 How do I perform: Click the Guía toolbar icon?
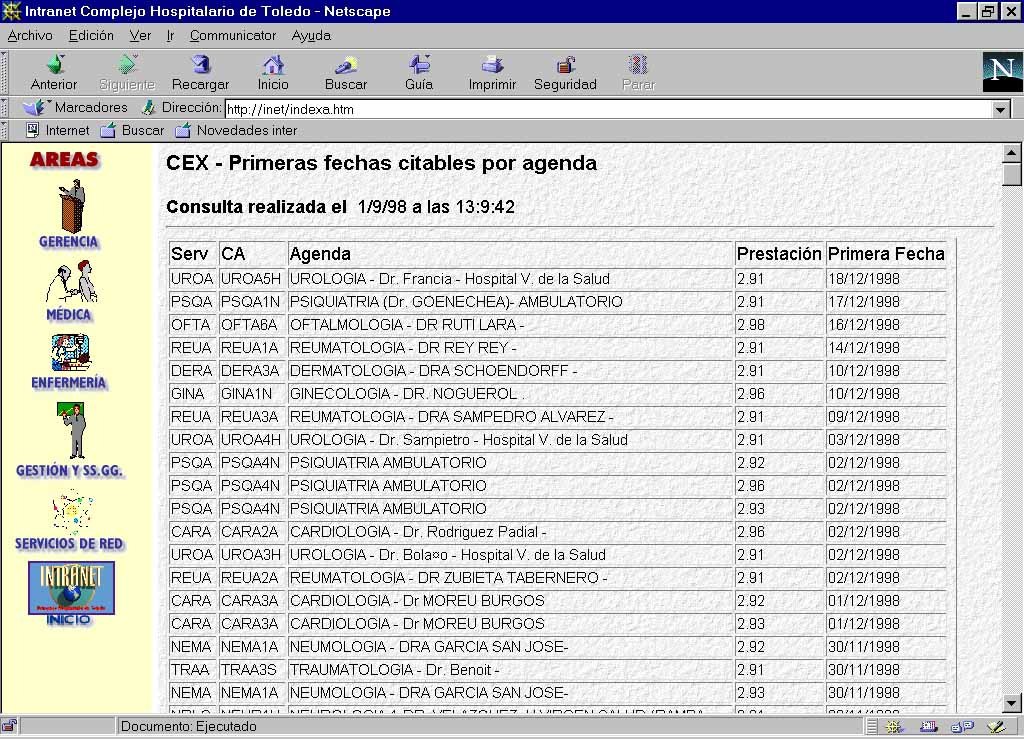tap(419, 66)
